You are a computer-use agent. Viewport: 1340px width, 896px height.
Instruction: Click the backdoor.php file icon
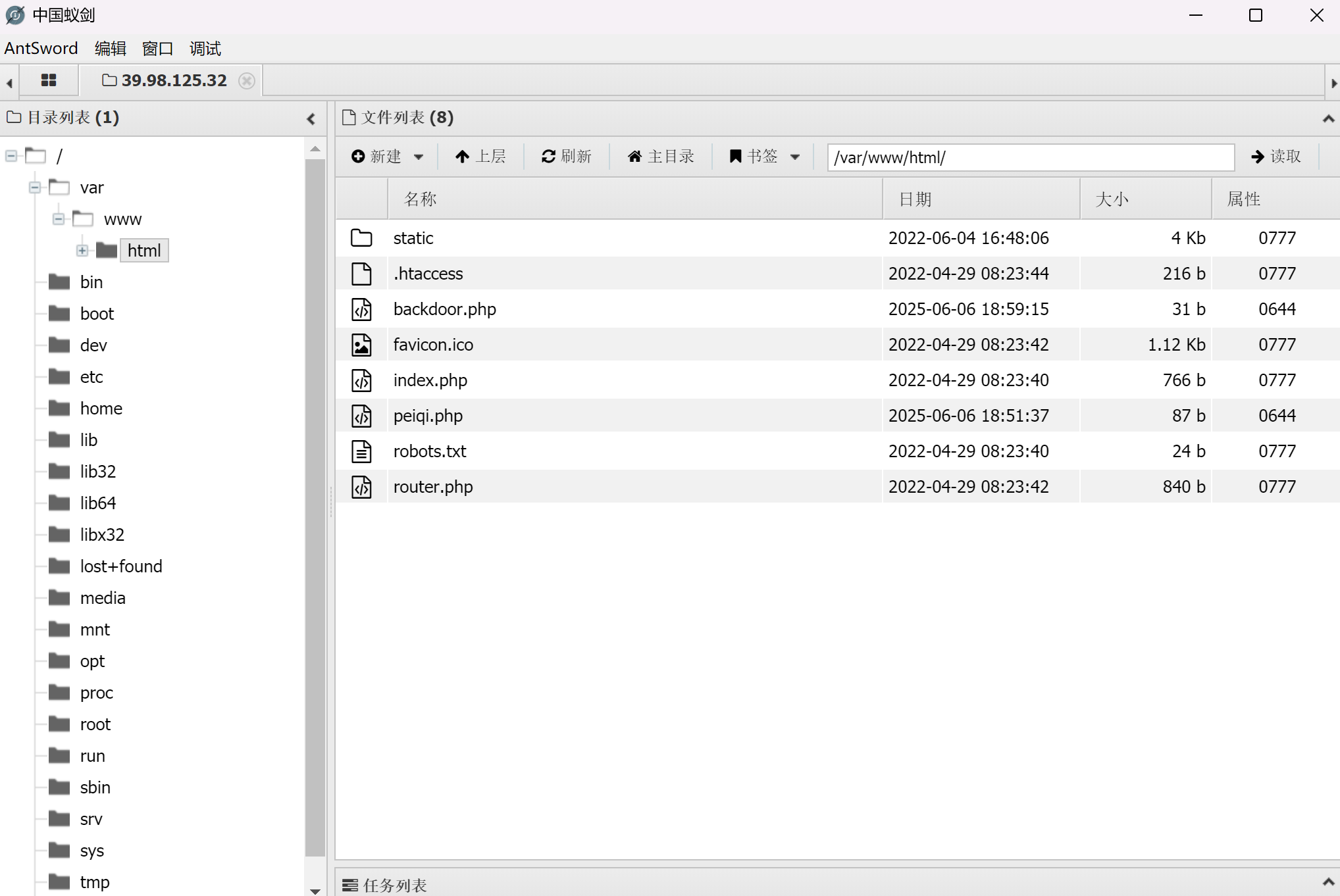[x=361, y=309]
